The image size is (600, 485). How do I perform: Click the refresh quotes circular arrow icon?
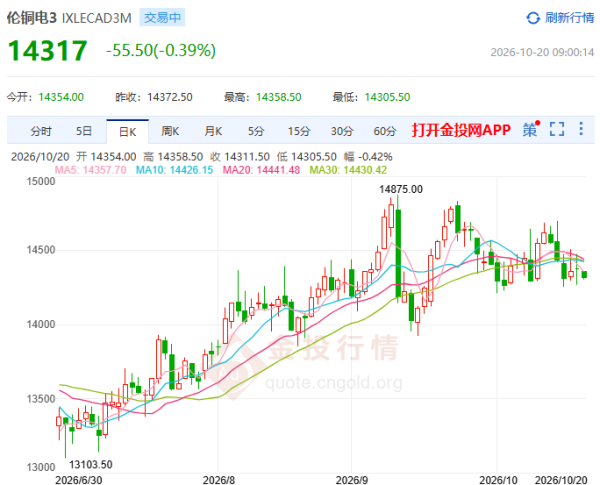click(x=533, y=18)
